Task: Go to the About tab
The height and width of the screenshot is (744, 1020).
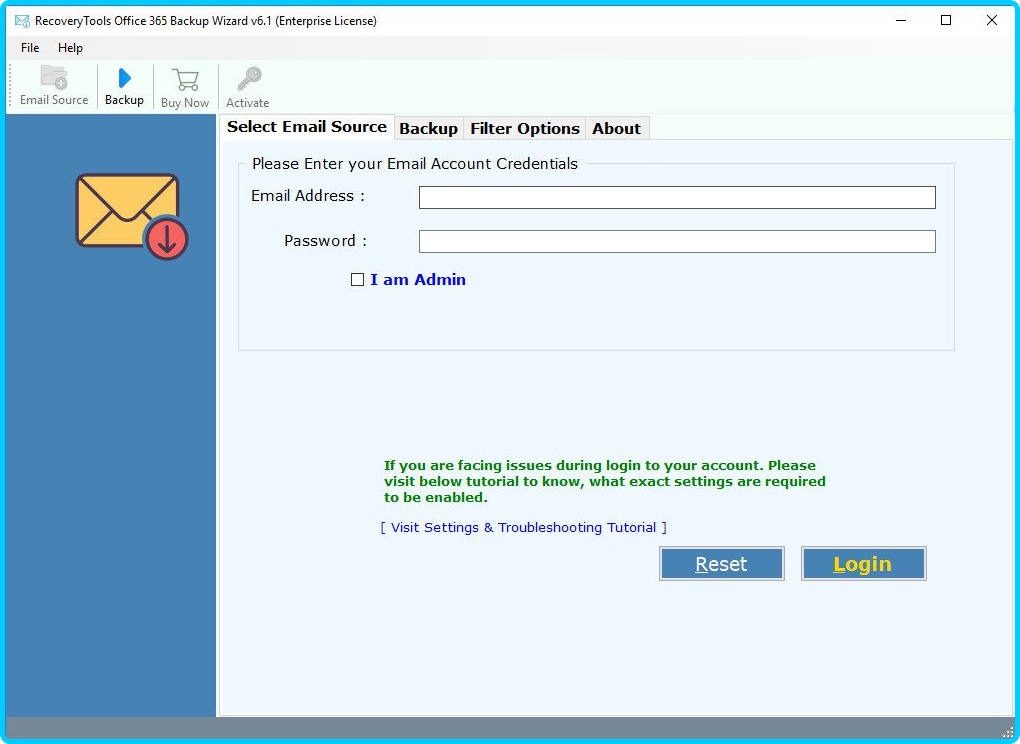Action: click(x=616, y=128)
